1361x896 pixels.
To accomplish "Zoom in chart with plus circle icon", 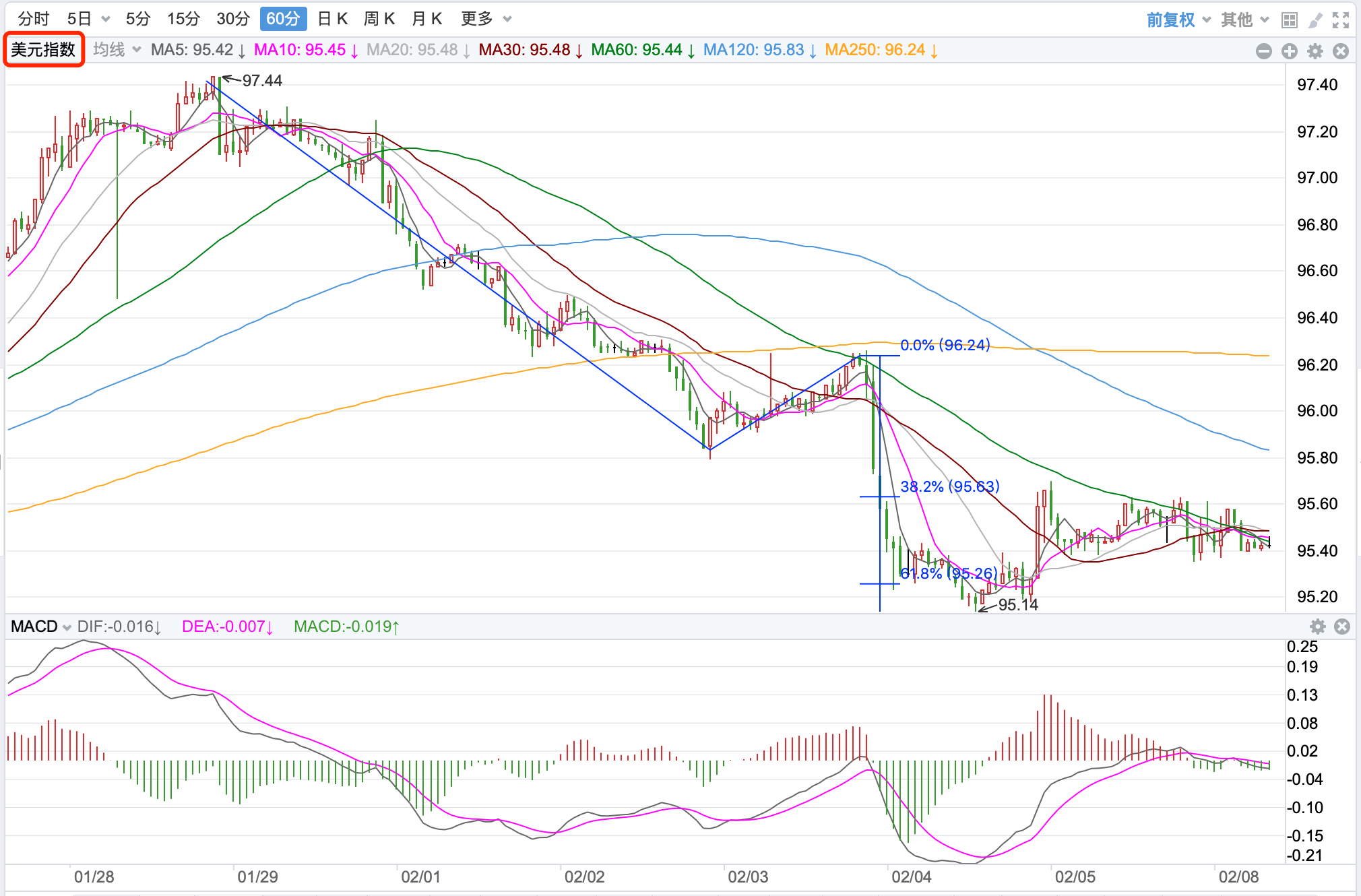I will coord(1290,51).
